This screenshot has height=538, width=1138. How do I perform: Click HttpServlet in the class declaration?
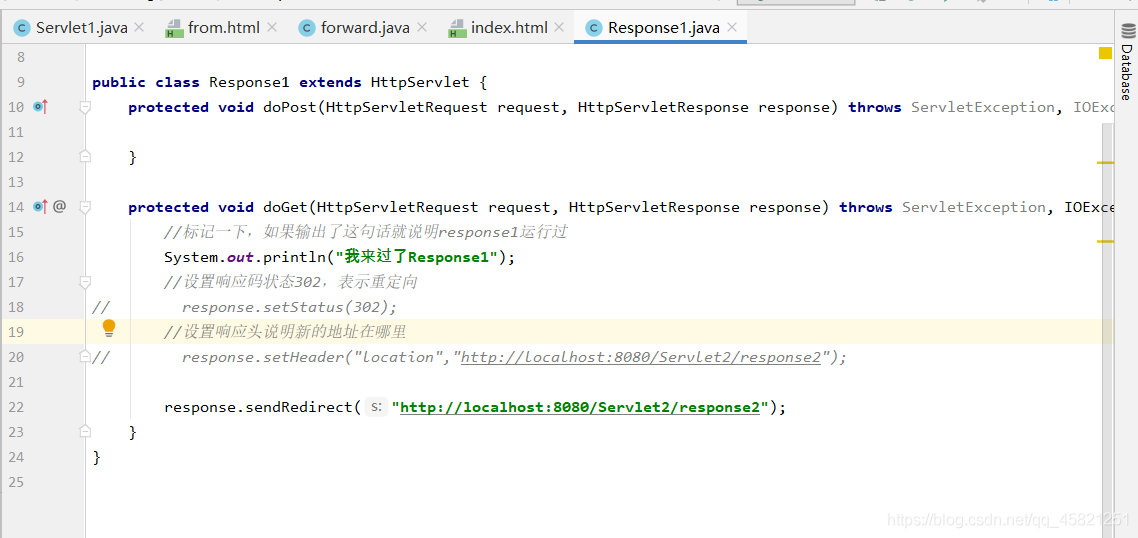(x=420, y=82)
